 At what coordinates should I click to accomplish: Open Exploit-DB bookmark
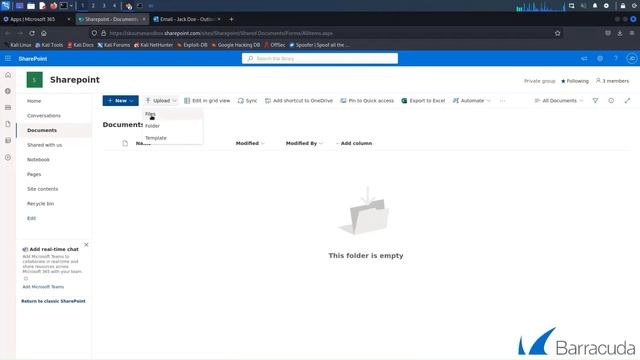point(192,45)
